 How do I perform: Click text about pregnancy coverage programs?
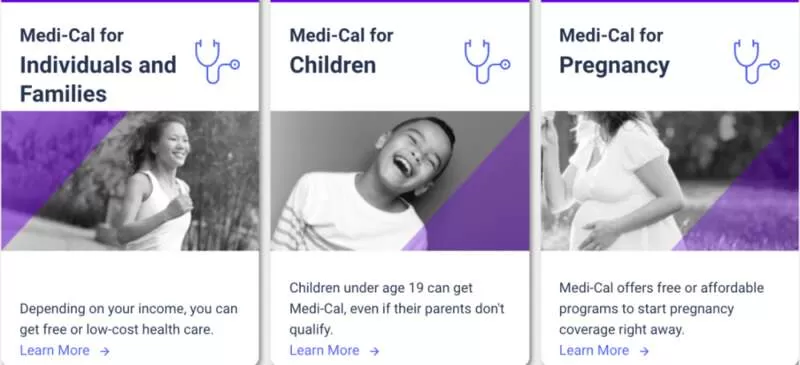[x=661, y=309]
